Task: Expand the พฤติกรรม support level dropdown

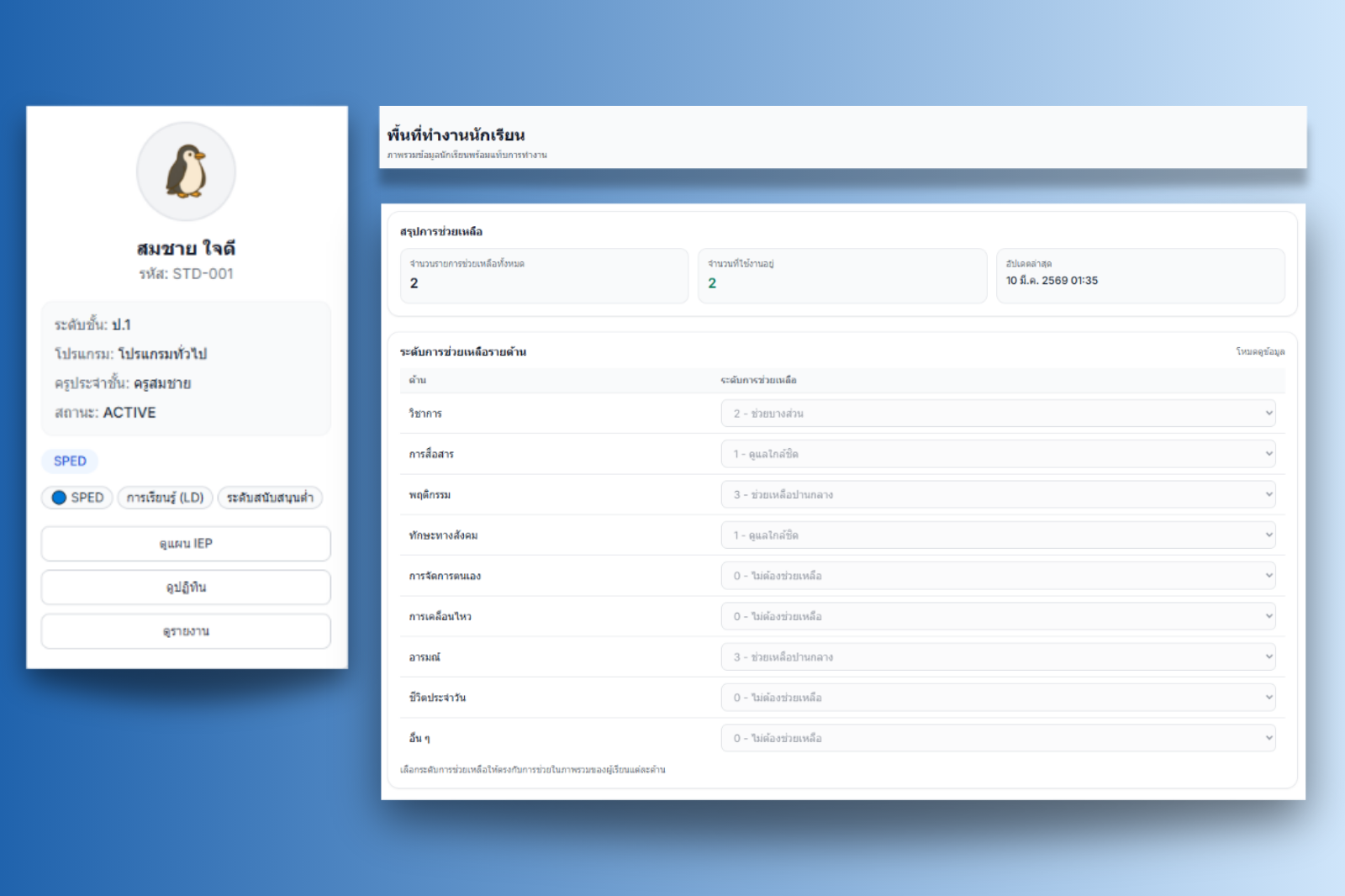Action: 998,494
